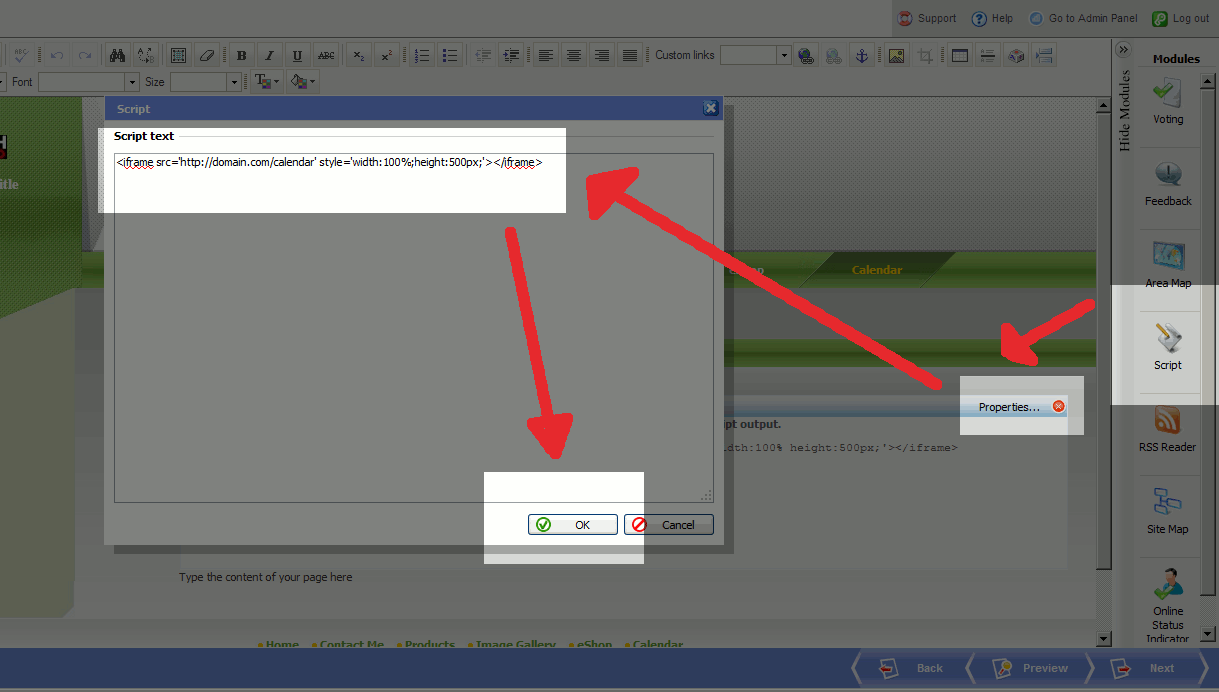Screen dimensions: 1219x692
Task: Collapse modules panel with double-arrow button
Action: 1123,49
